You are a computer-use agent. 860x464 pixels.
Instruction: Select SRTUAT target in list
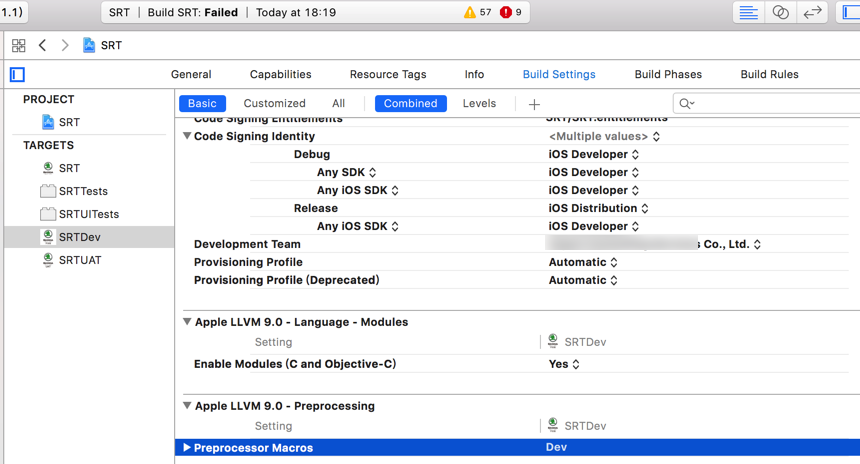point(79,260)
